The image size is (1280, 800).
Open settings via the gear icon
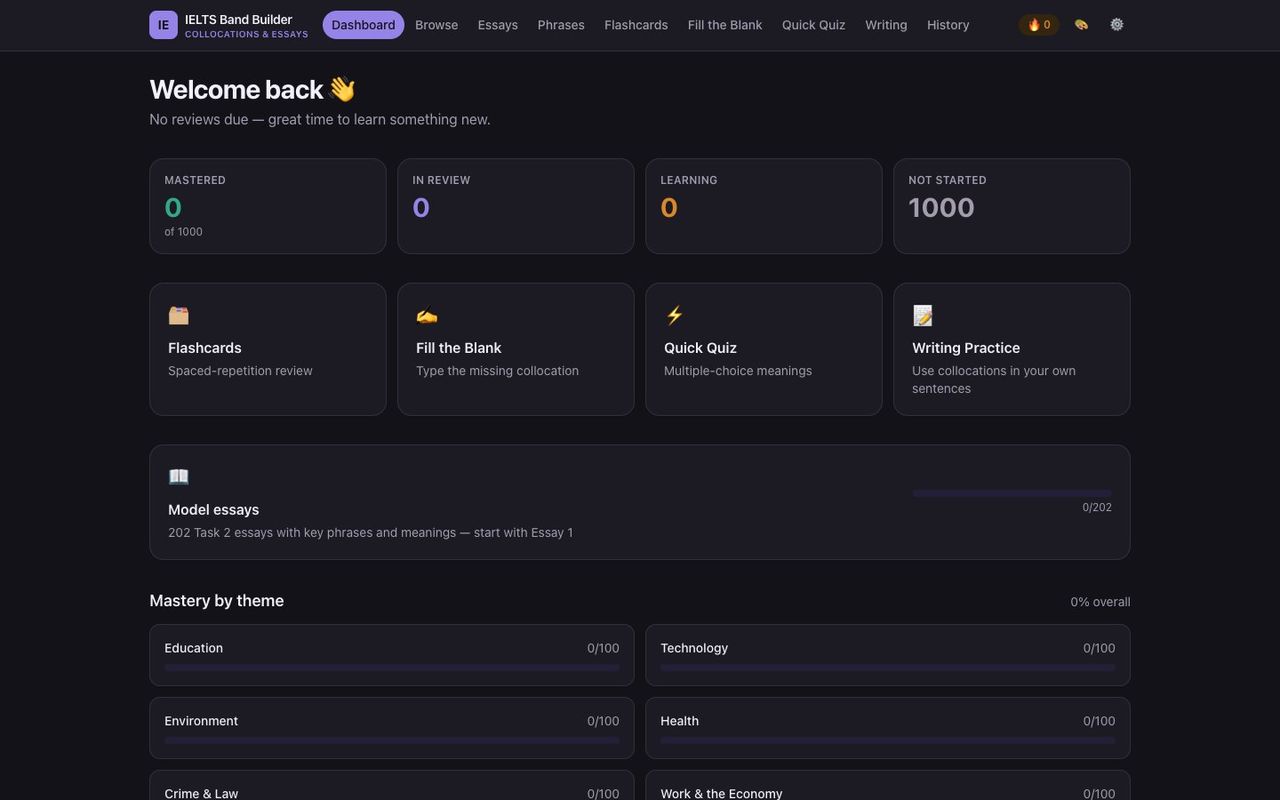tap(1117, 25)
